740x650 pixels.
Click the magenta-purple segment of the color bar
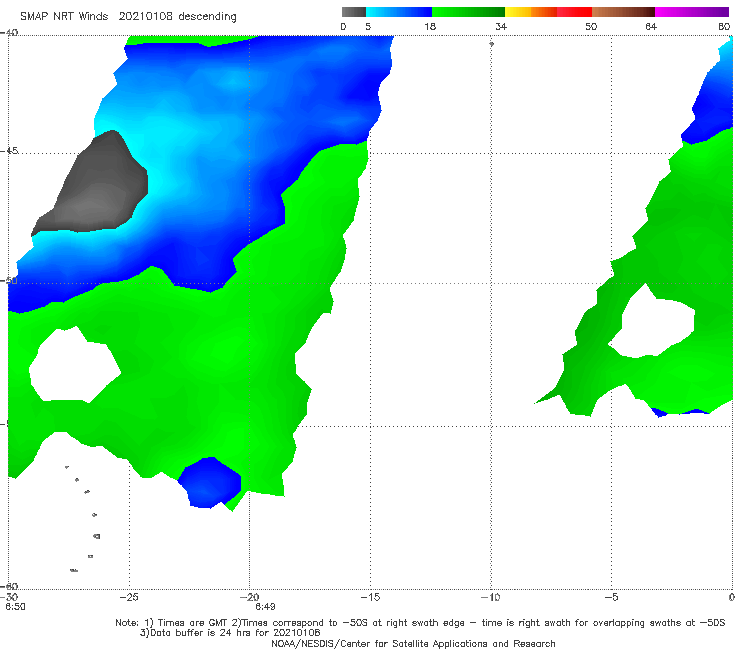[692, 12]
